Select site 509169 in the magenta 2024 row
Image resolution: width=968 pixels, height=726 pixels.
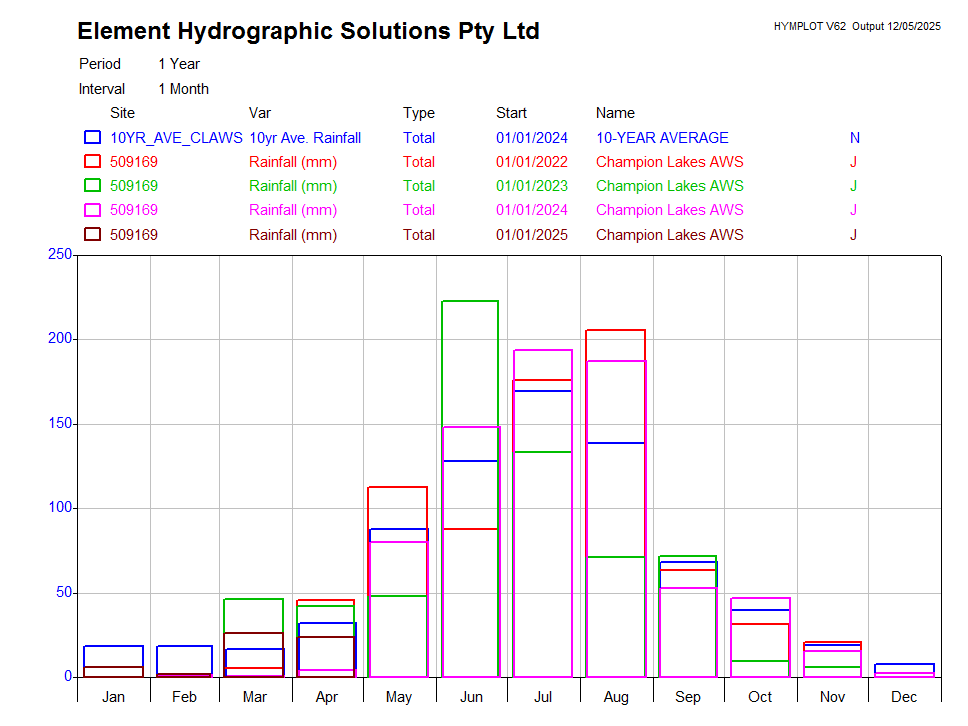click(x=134, y=210)
